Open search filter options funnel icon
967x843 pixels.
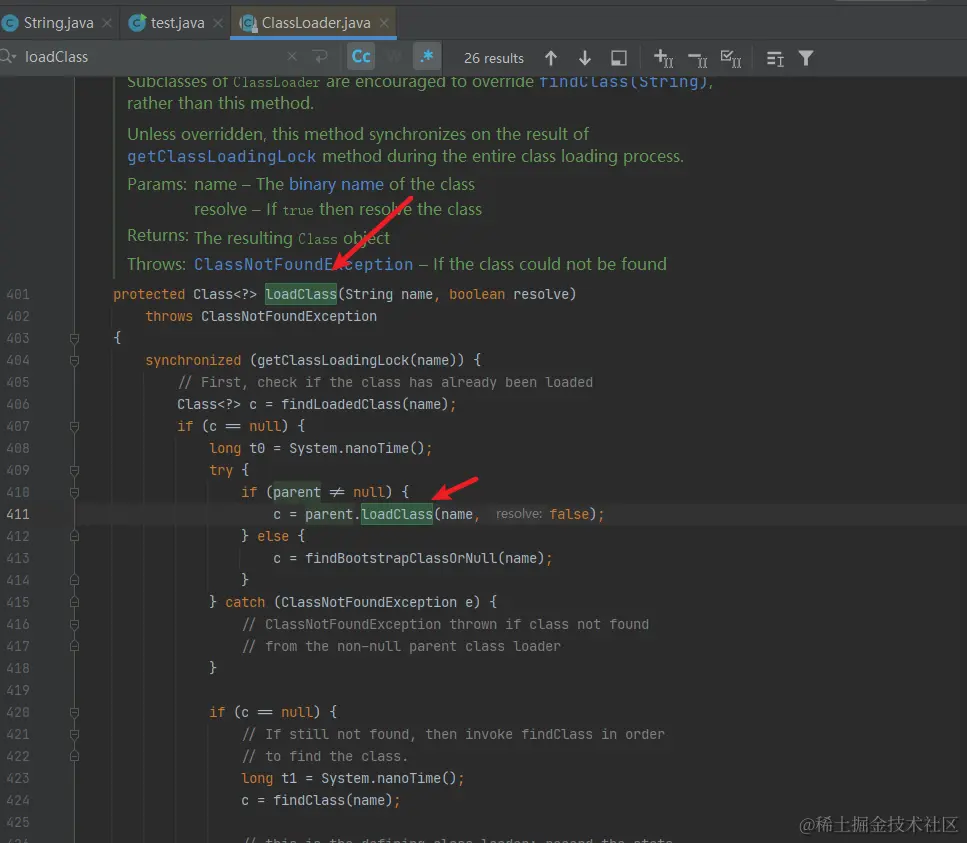coord(806,58)
